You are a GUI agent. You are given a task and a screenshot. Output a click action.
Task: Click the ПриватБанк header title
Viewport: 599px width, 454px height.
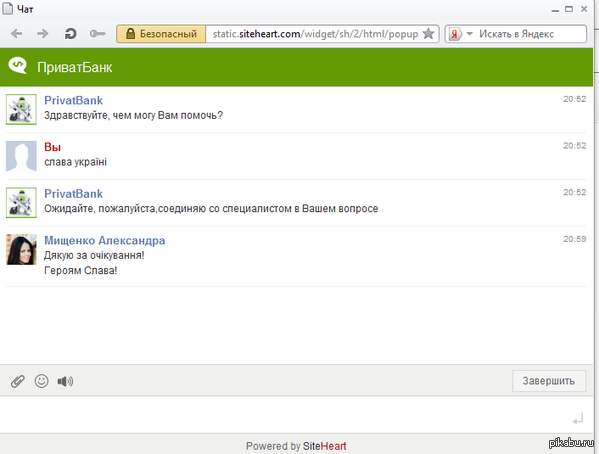74,68
